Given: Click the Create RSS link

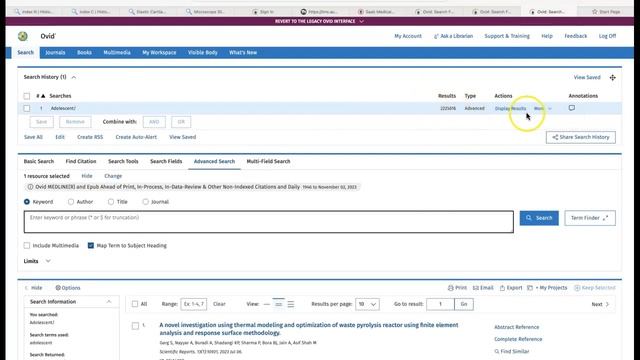Looking at the screenshot, I should (x=90, y=137).
